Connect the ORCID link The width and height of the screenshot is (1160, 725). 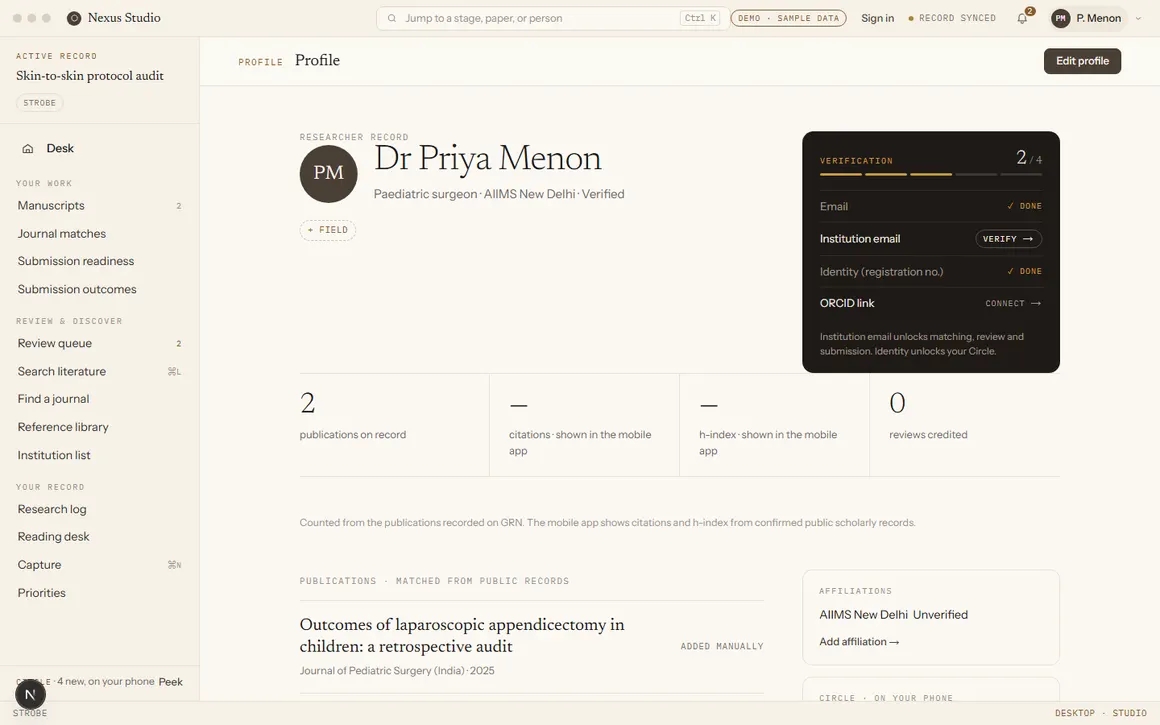click(x=1013, y=303)
